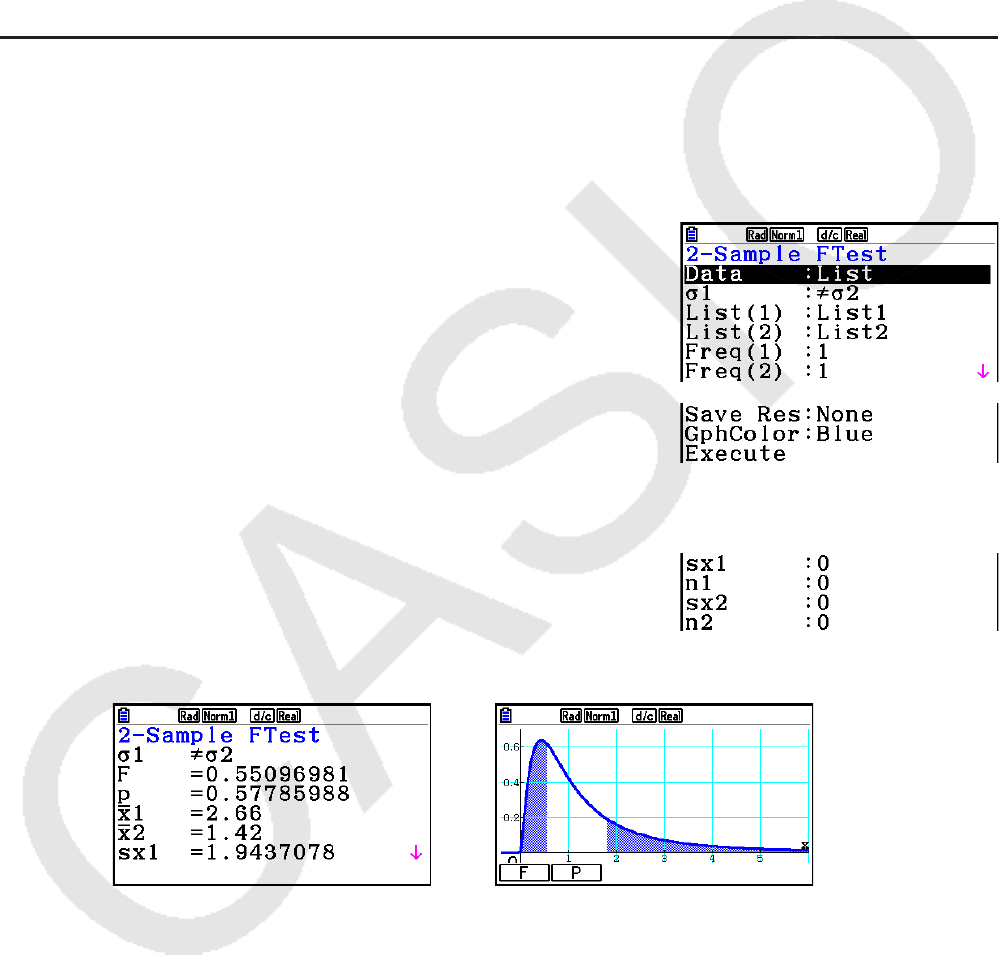Click battery icon in setup screen status bar

(x=692, y=234)
